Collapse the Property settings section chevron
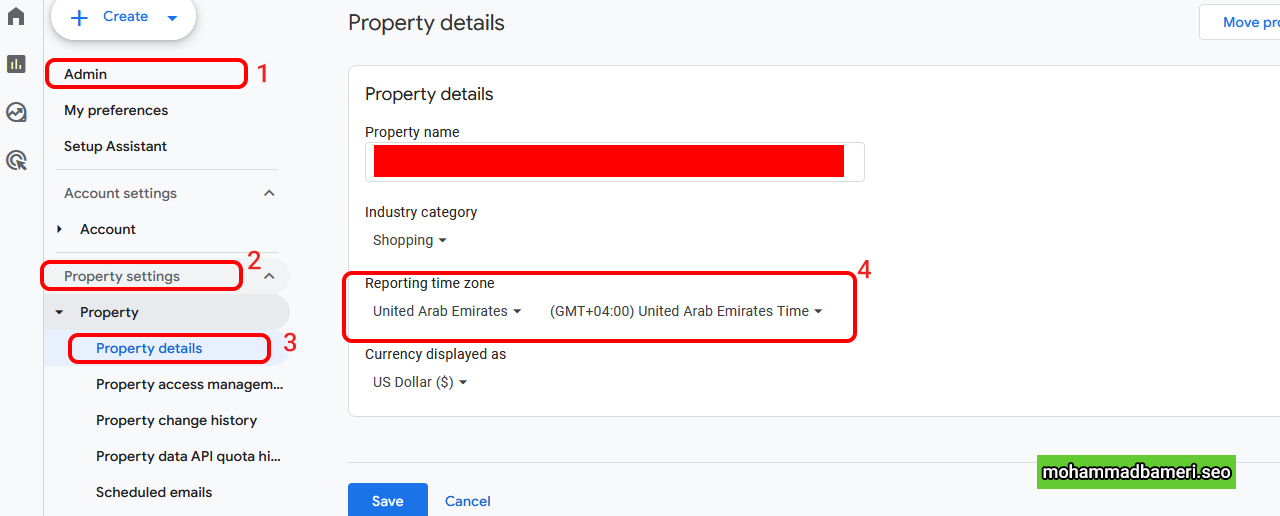Viewport: 1280px width, 516px height. coord(269,276)
